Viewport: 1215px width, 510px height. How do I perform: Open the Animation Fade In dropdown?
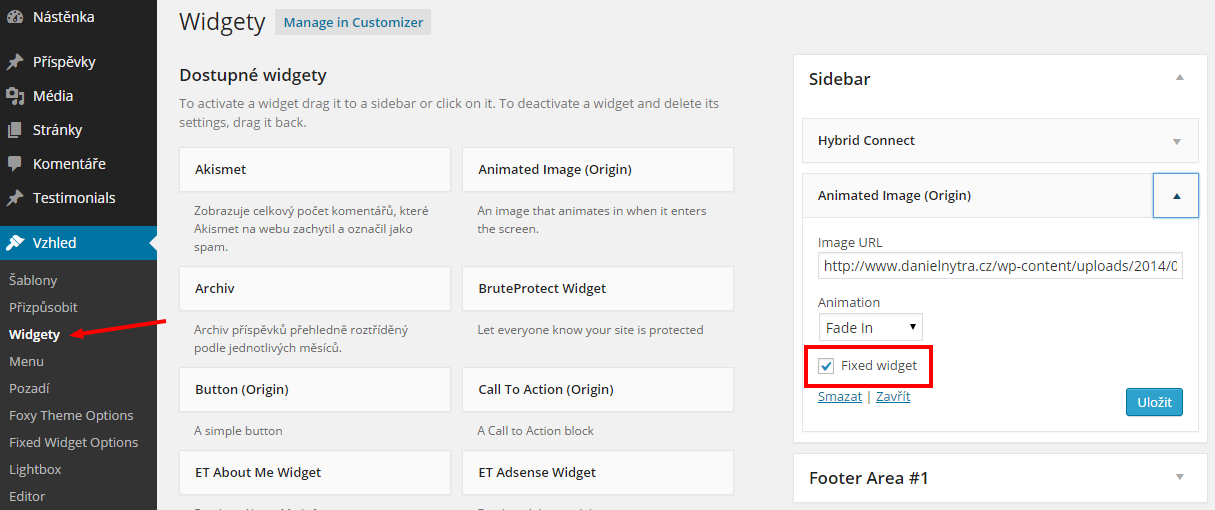pos(870,327)
